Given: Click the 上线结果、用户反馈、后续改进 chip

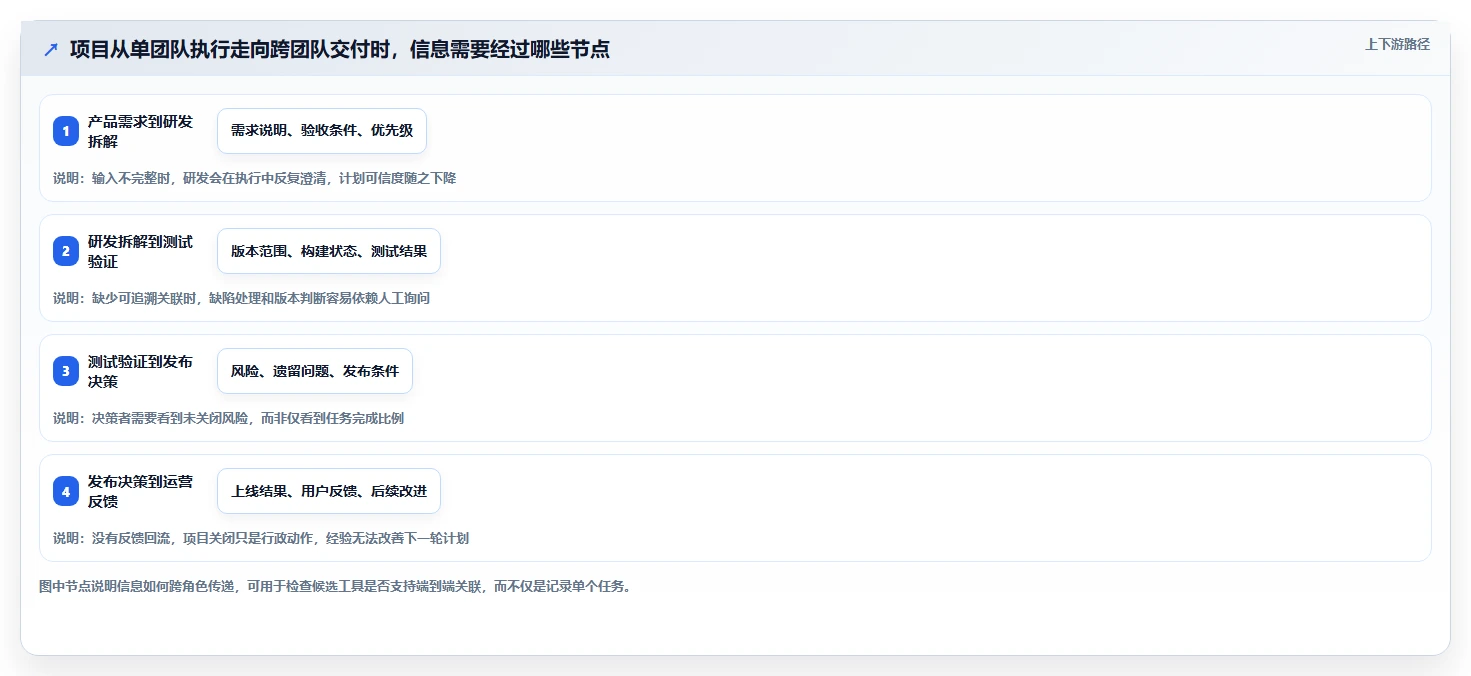Looking at the screenshot, I should [x=329, y=491].
